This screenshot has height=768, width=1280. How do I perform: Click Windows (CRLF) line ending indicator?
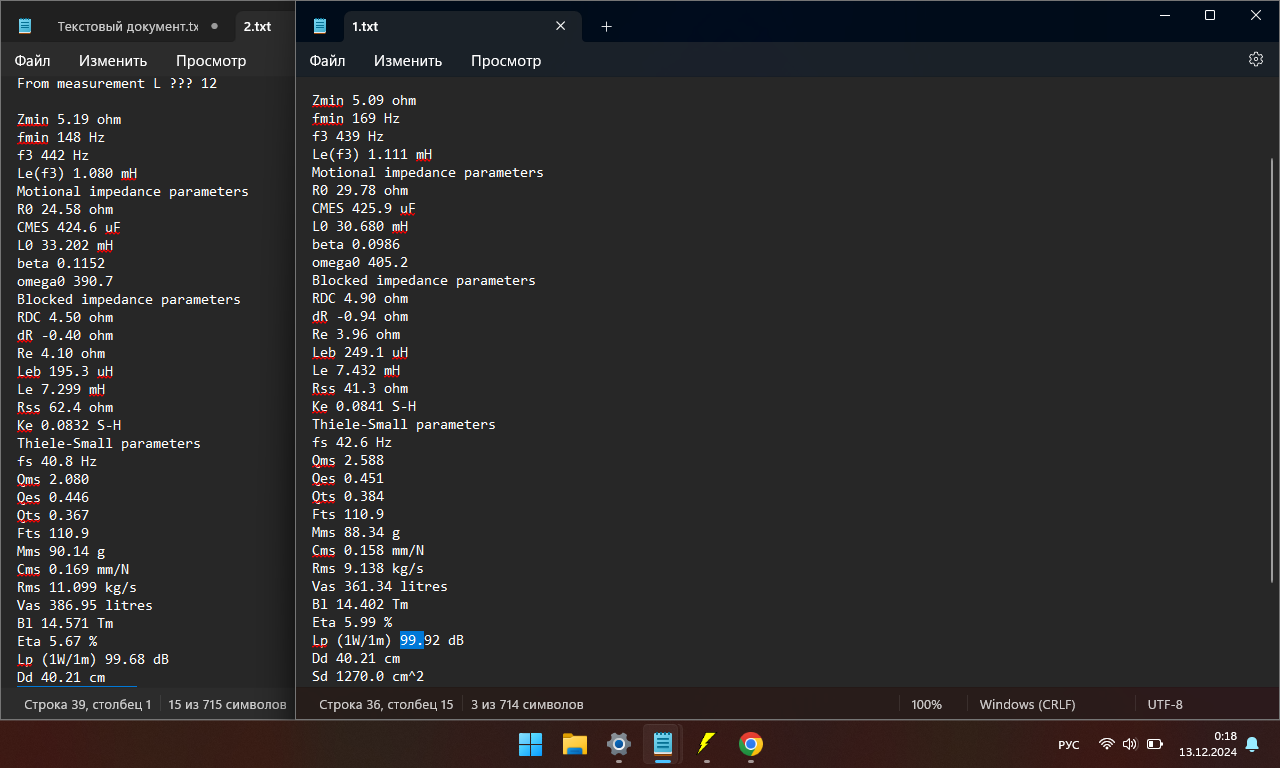pyautogui.click(x=1027, y=704)
